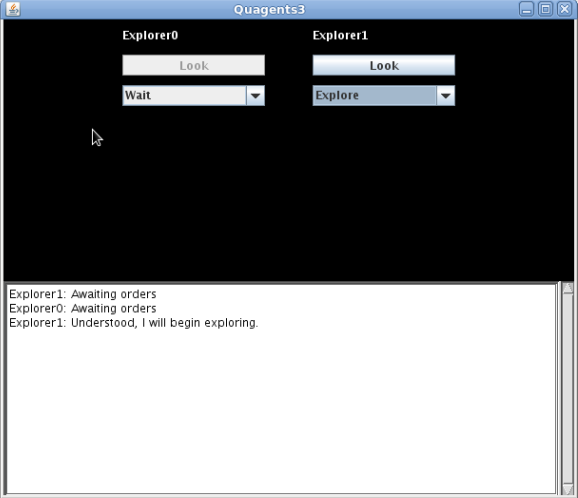Click the Java icon in the title bar
This screenshot has width=578, height=498.
point(13,9)
